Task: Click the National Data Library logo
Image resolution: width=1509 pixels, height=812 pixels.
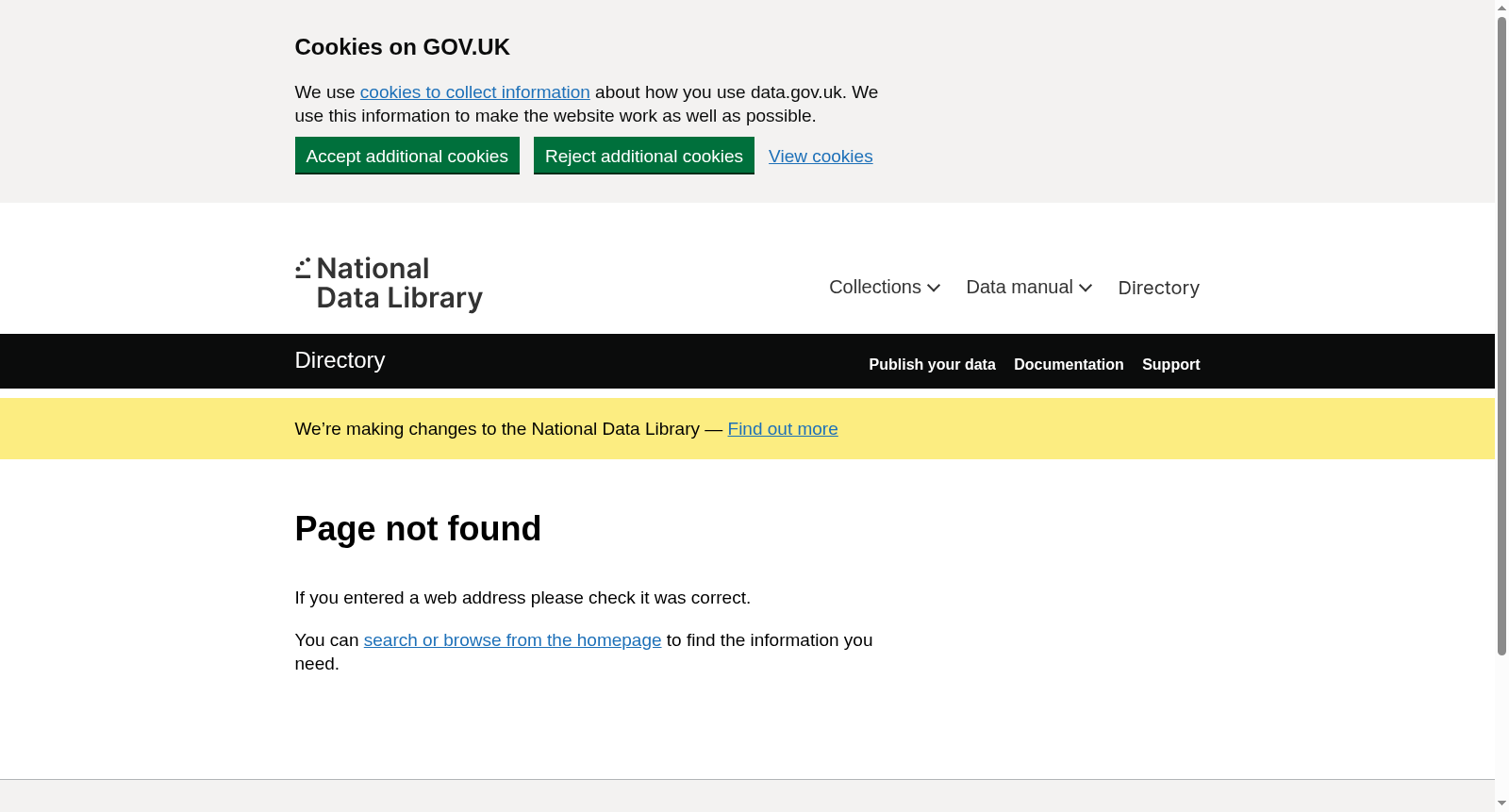Action: point(389,284)
